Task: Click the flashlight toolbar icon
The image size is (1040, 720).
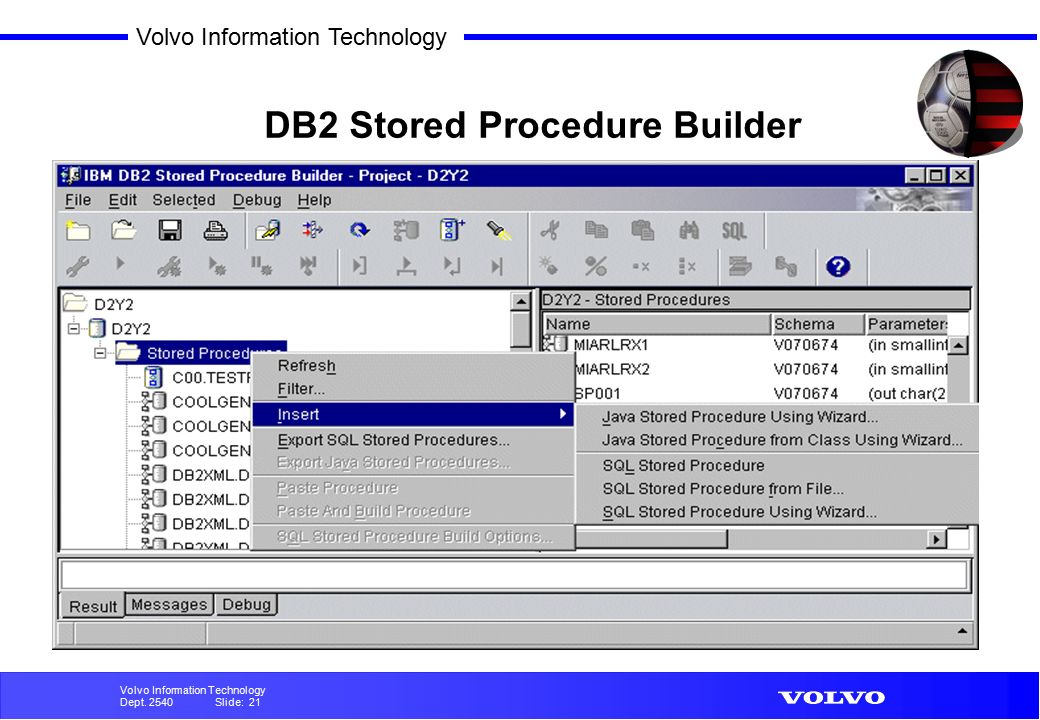Action: tap(499, 231)
